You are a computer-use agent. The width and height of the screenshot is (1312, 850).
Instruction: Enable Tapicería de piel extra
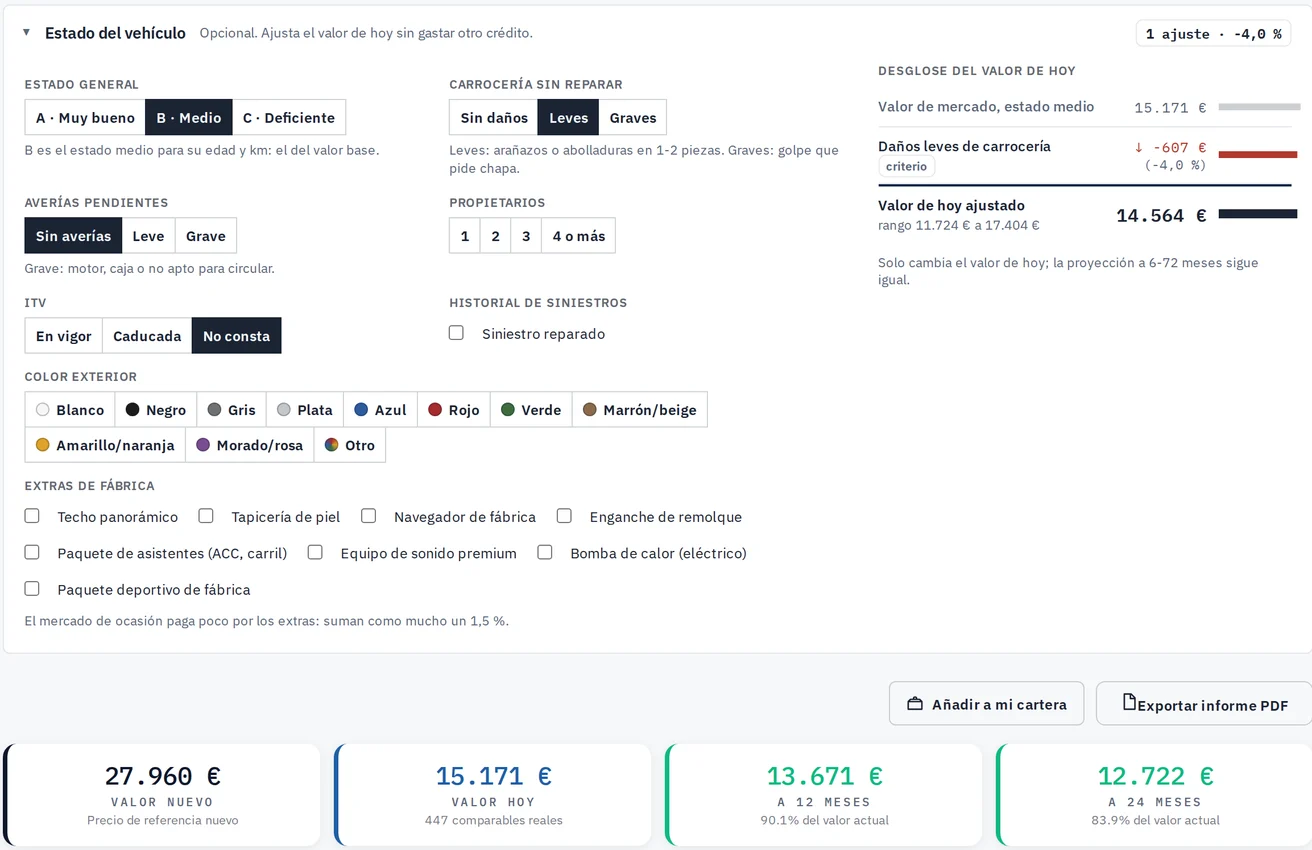pyautogui.click(x=206, y=516)
